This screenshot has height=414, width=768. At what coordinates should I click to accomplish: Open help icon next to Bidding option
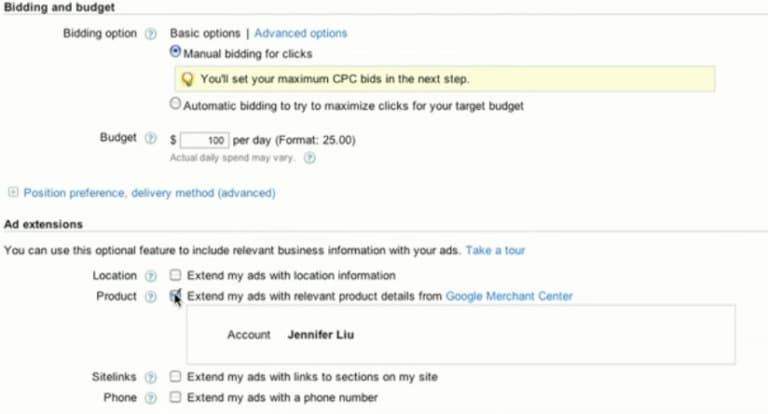coord(151,34)
